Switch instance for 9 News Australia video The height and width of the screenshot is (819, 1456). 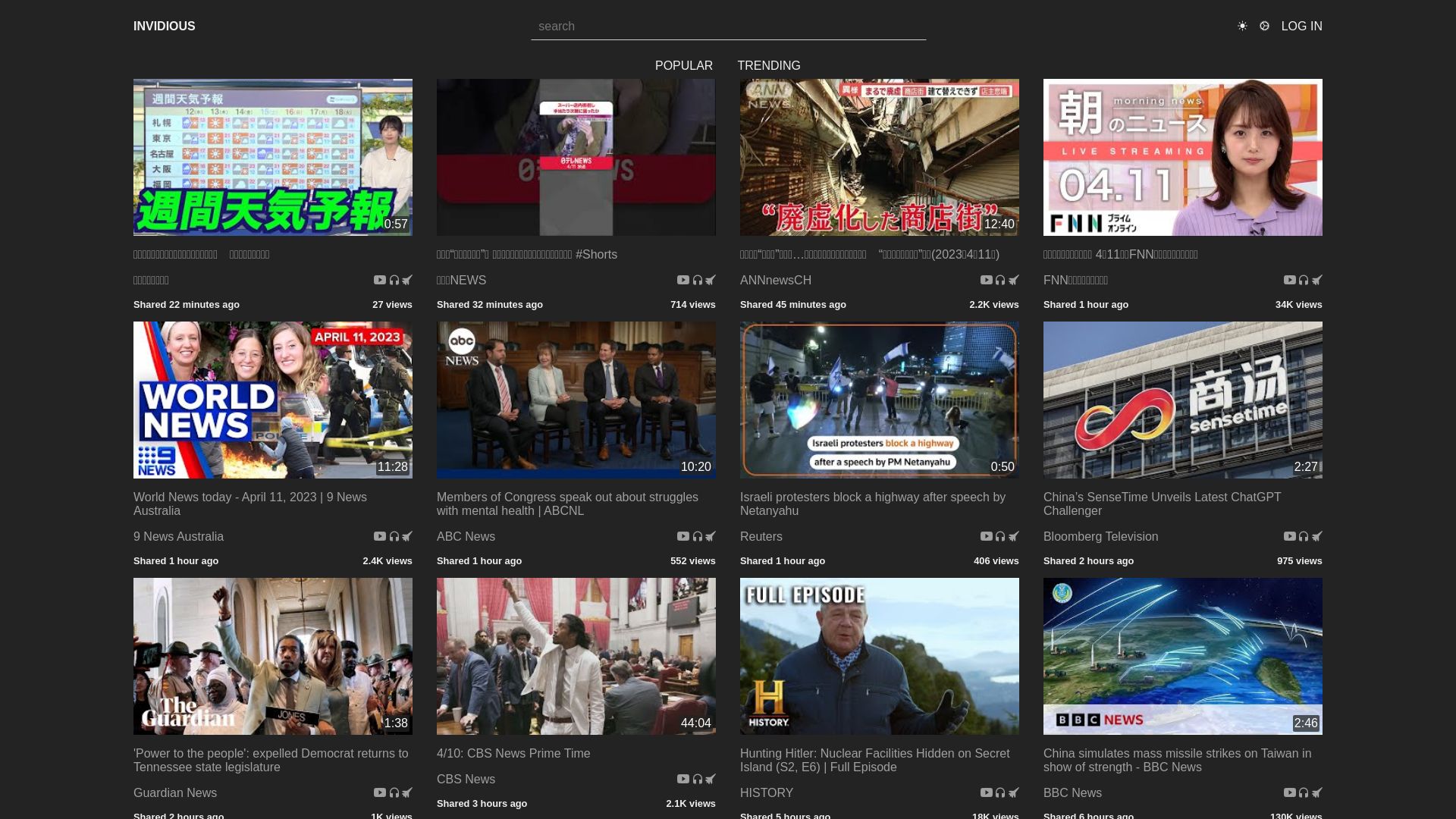(407, 536)
